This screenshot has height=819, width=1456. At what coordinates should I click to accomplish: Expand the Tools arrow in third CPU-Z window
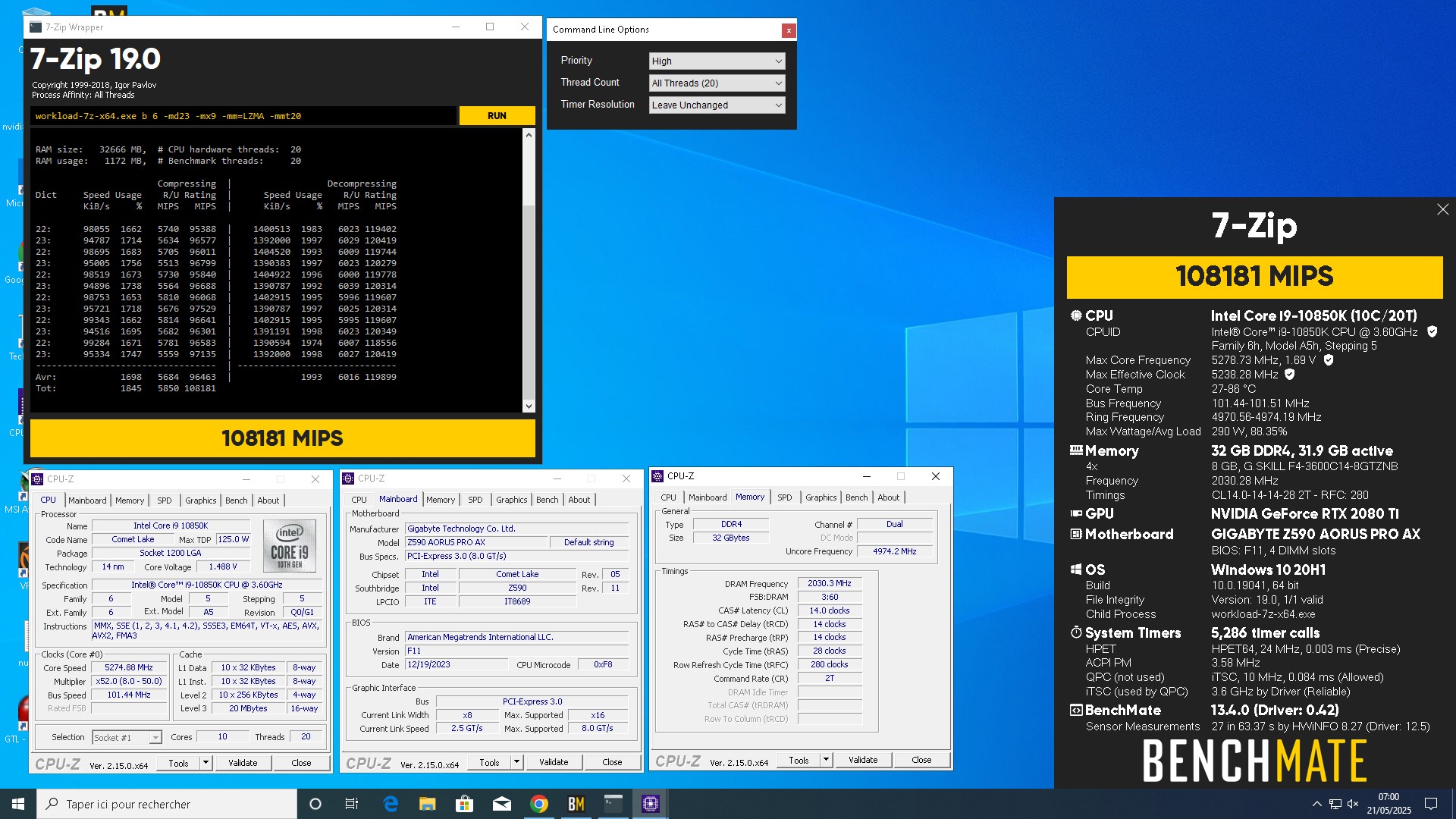point(826,760)
